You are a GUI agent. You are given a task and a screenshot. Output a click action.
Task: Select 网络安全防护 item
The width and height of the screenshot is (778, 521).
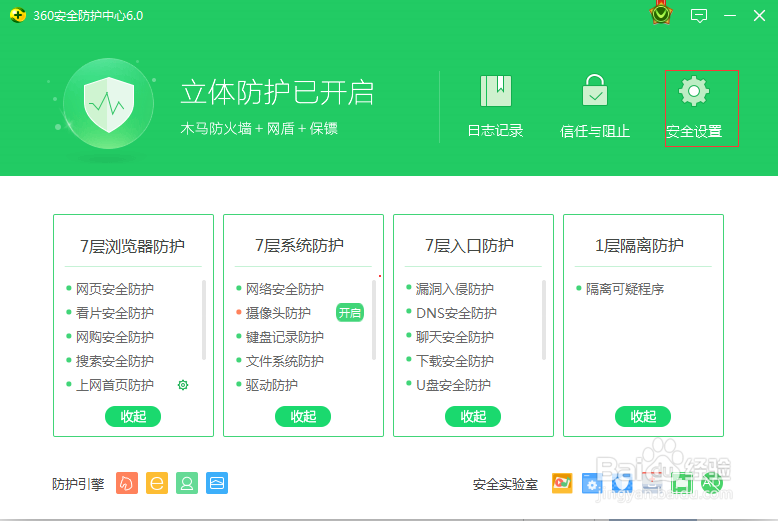click(285, 289)
